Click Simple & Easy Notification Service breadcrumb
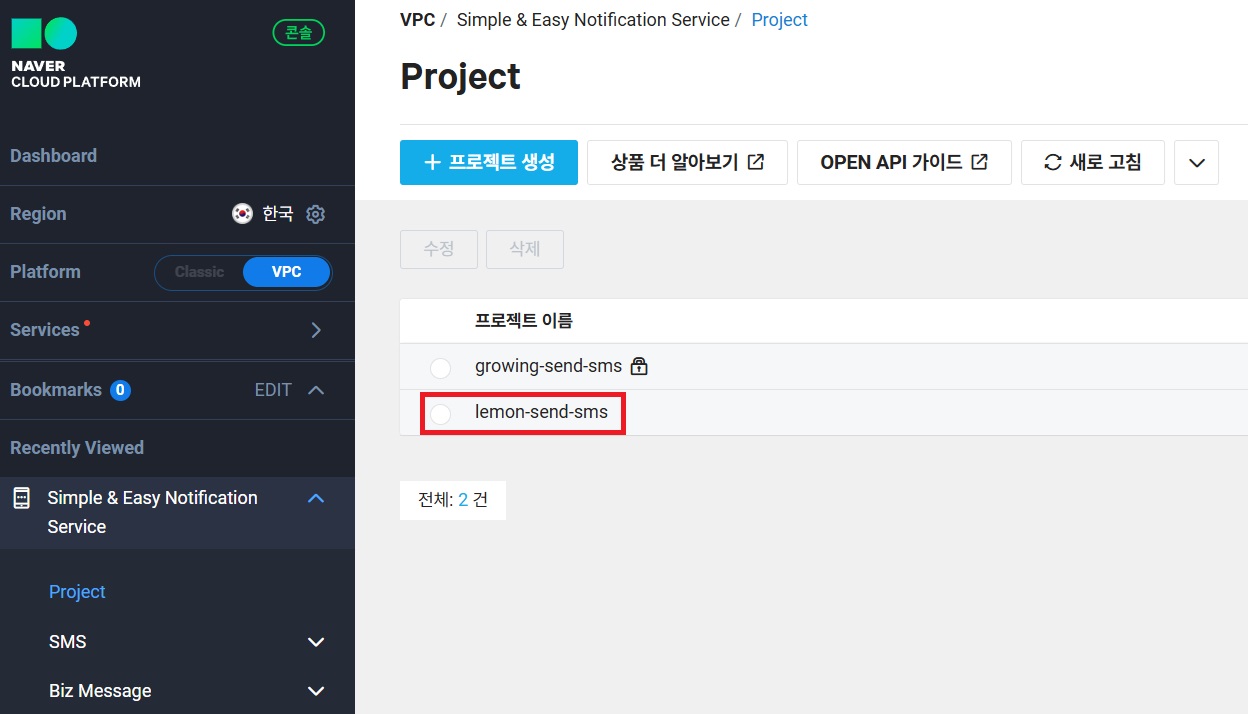 593,20
